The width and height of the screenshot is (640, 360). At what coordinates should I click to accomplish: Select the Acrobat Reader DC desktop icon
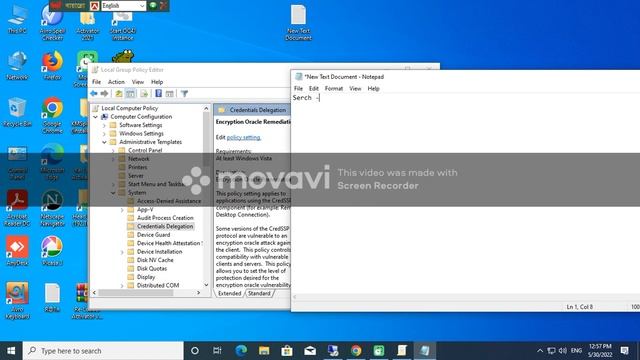[x=17, y=208]
